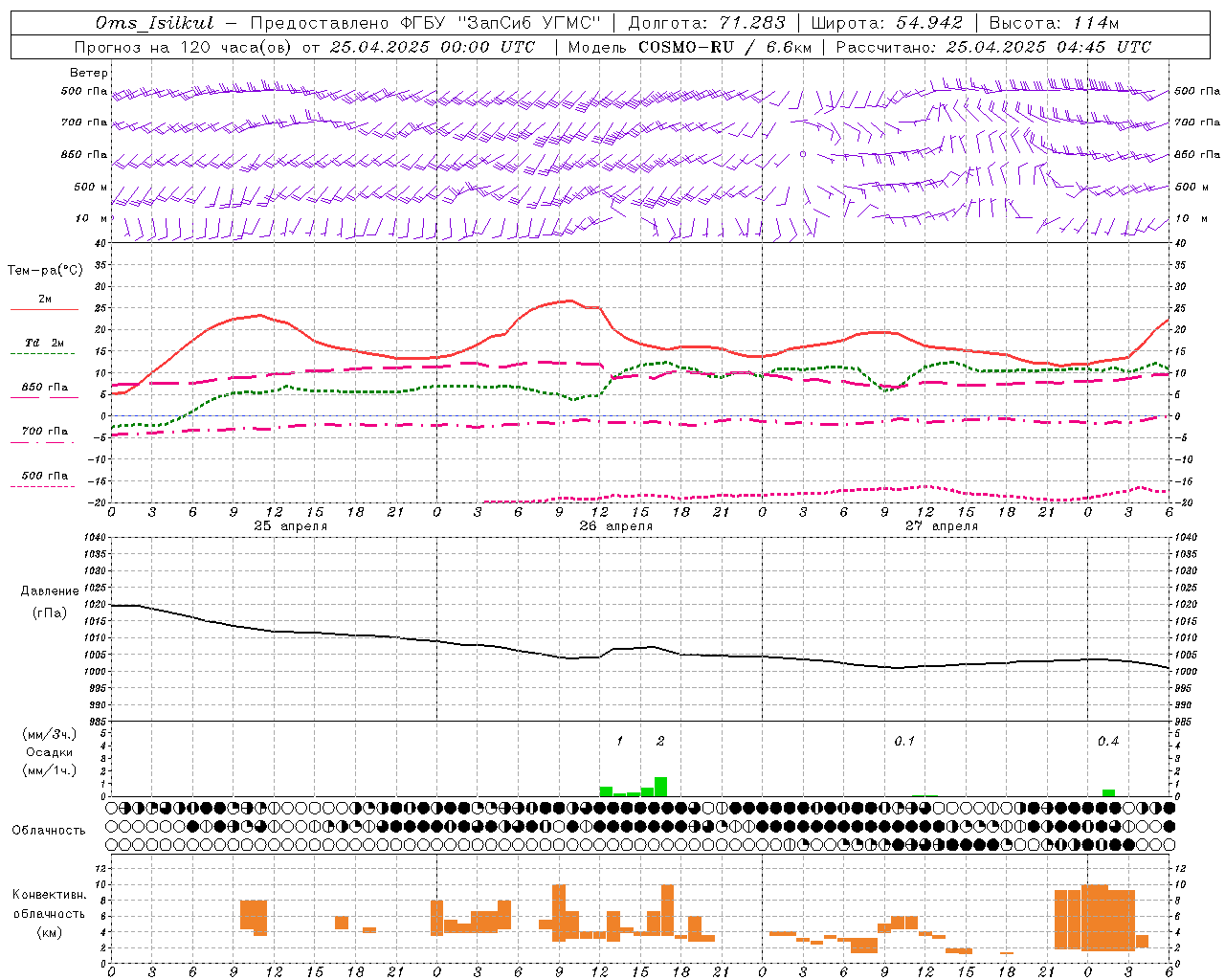Click the tallest green precipitation bar on 26 апреля
This screenshot has width=1225, height=980.
coord(660,787)
